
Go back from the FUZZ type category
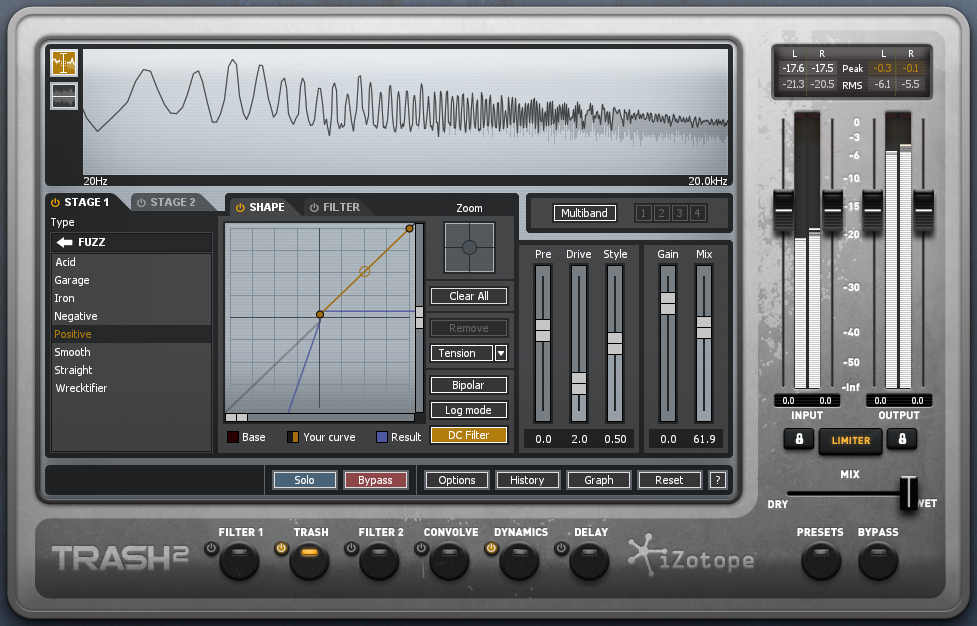coord(65,242)
